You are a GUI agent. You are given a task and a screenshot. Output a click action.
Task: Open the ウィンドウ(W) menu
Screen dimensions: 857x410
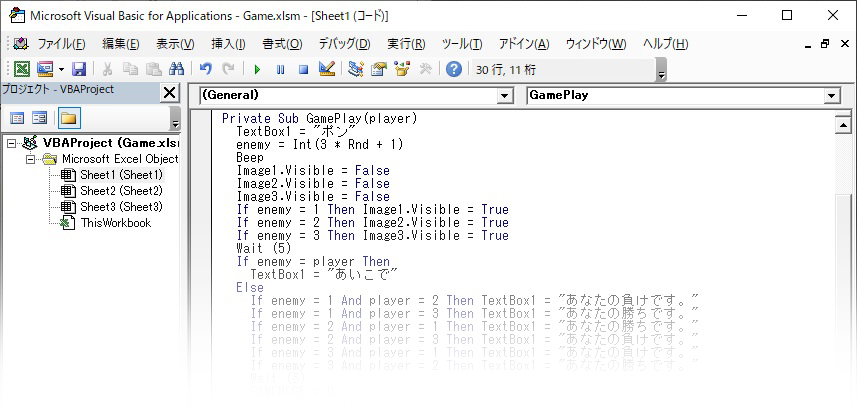coord(596,44)
